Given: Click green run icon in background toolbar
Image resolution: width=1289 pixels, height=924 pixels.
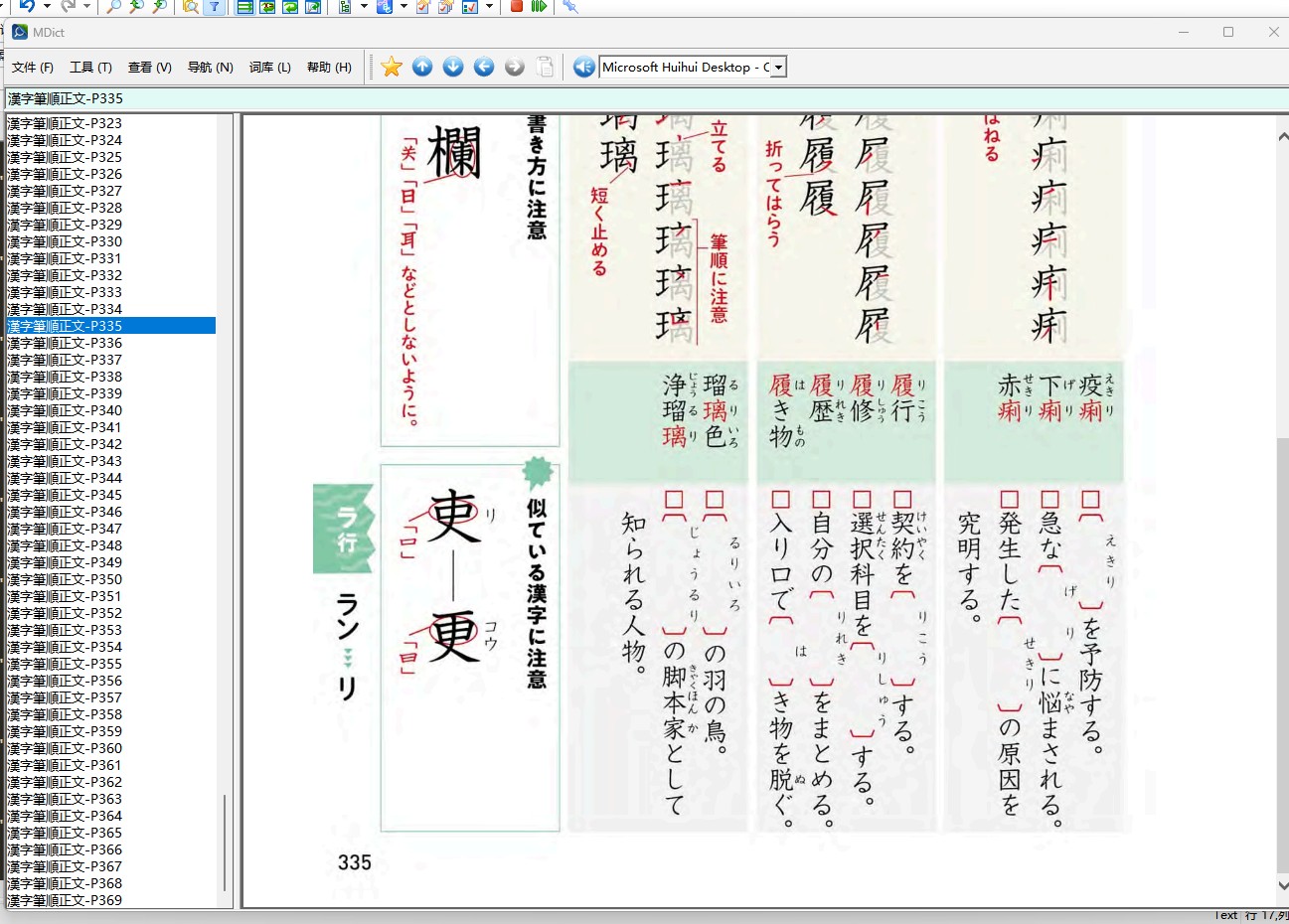Looking at the screenshot, I should (539, 6).
